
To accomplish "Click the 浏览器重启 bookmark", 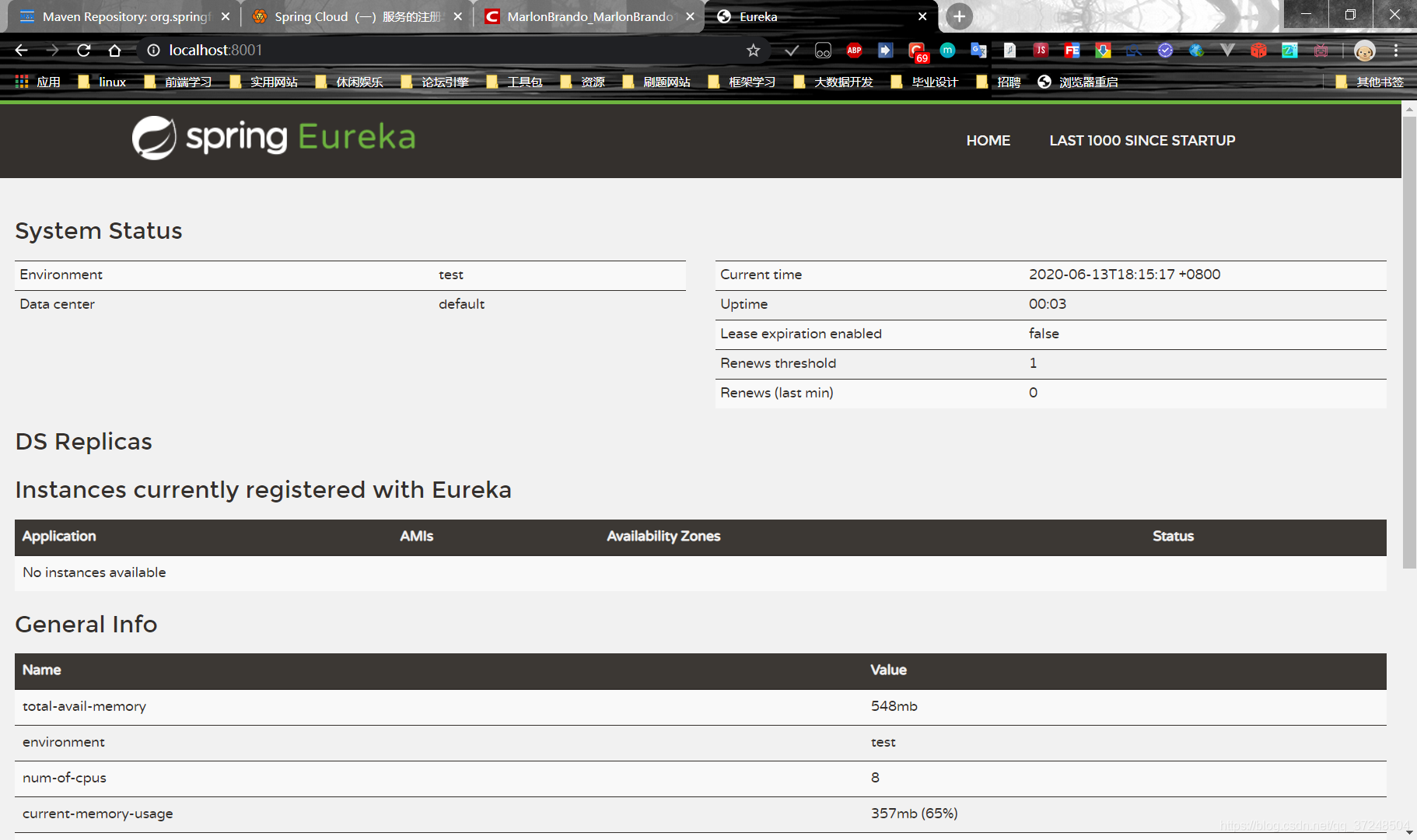I will pos(1078,82).
